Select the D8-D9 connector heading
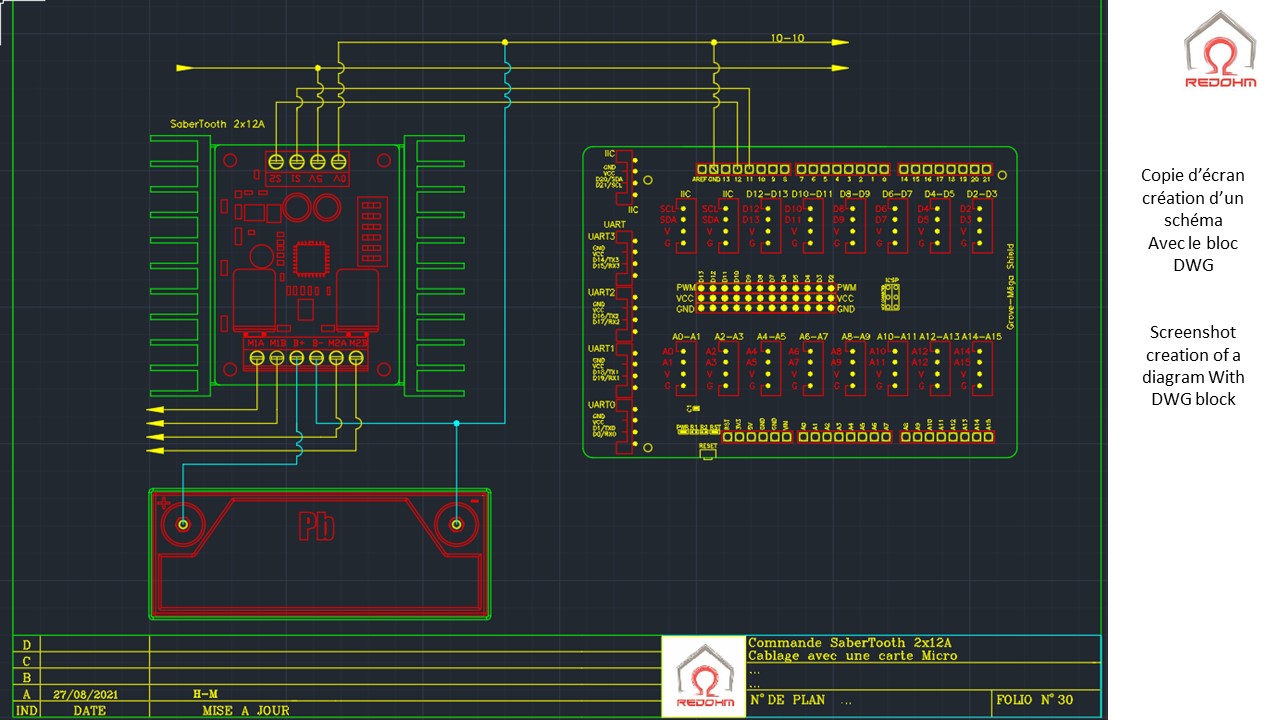The height and width of the screenshot is (720, 1280). [x=853, y=193]
